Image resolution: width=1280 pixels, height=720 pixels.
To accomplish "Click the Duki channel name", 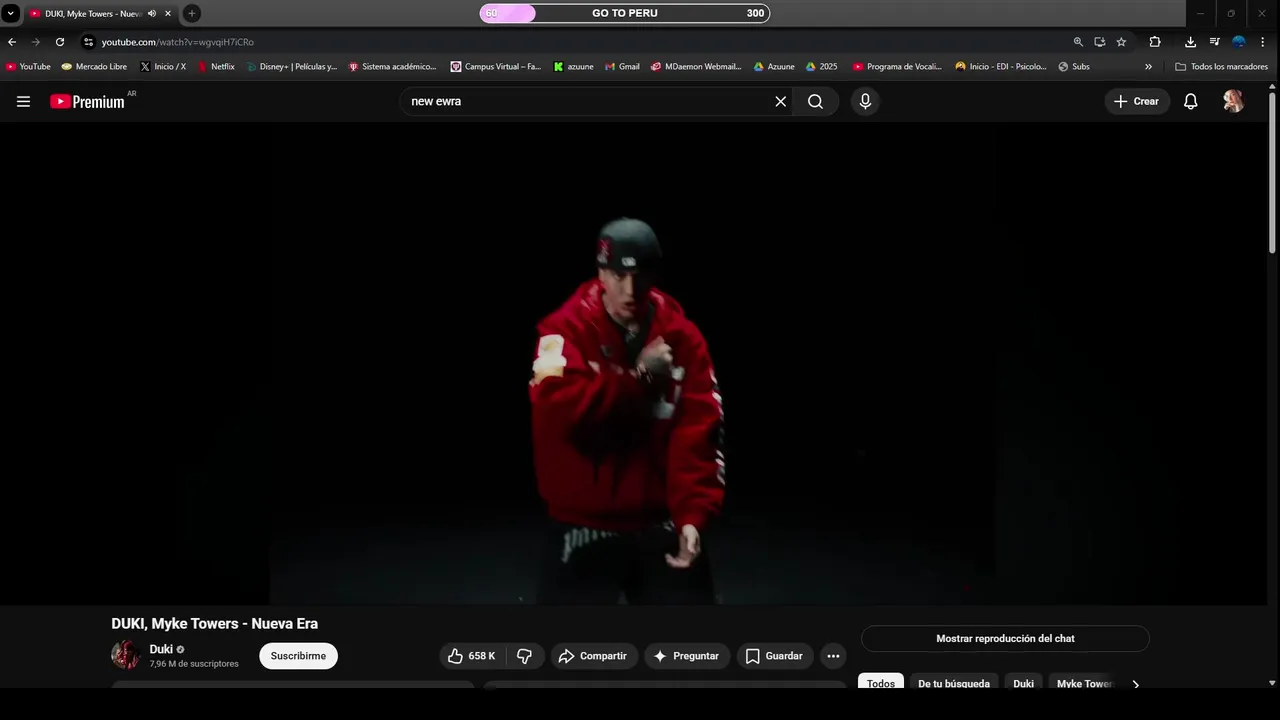I will click(161, 649).
